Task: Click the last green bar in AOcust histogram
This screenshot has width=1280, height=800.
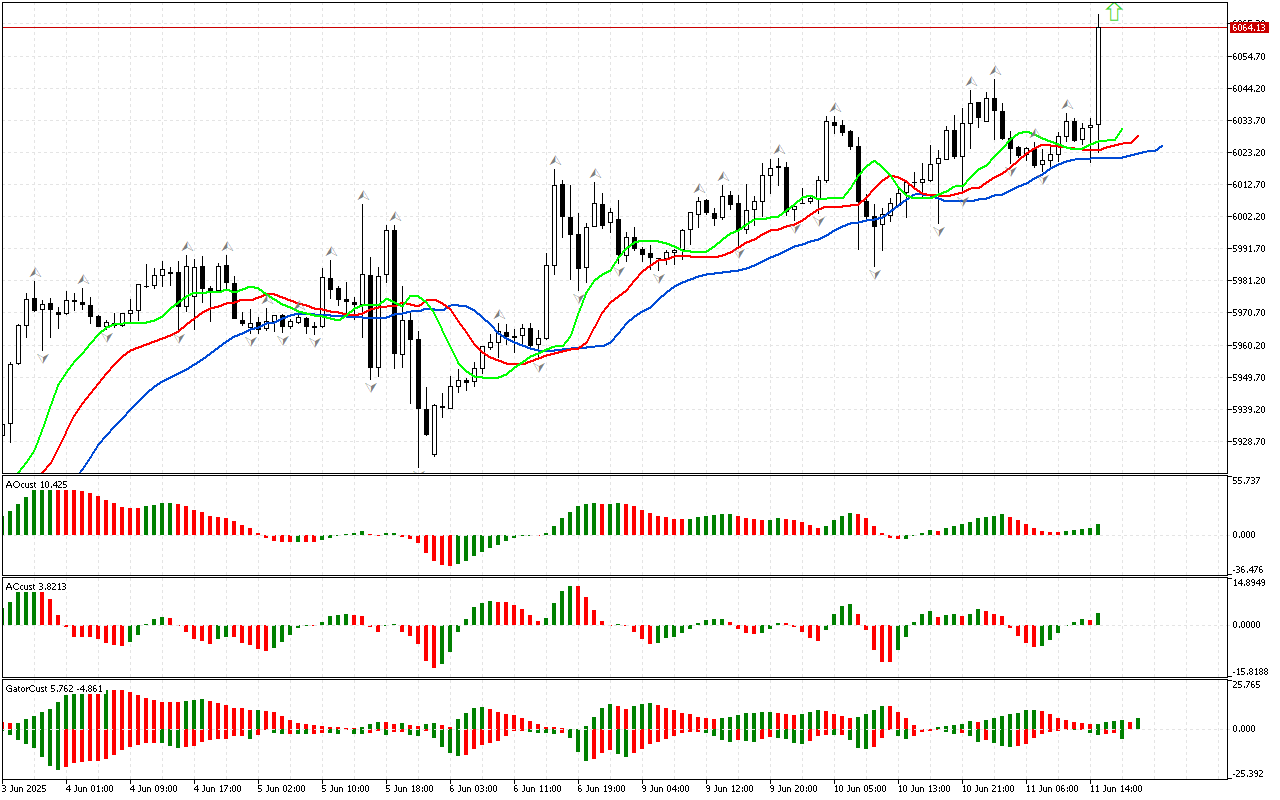Action: (x=1098, y=528)
